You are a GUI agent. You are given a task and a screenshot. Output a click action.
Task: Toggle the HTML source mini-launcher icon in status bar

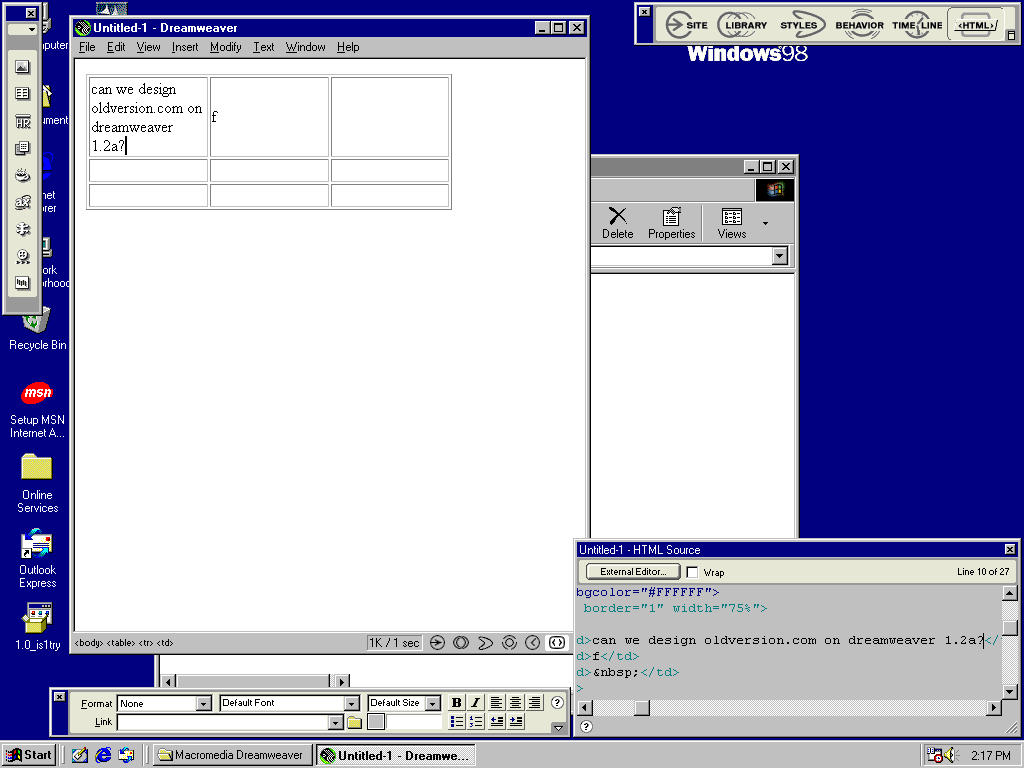(557, 643)
